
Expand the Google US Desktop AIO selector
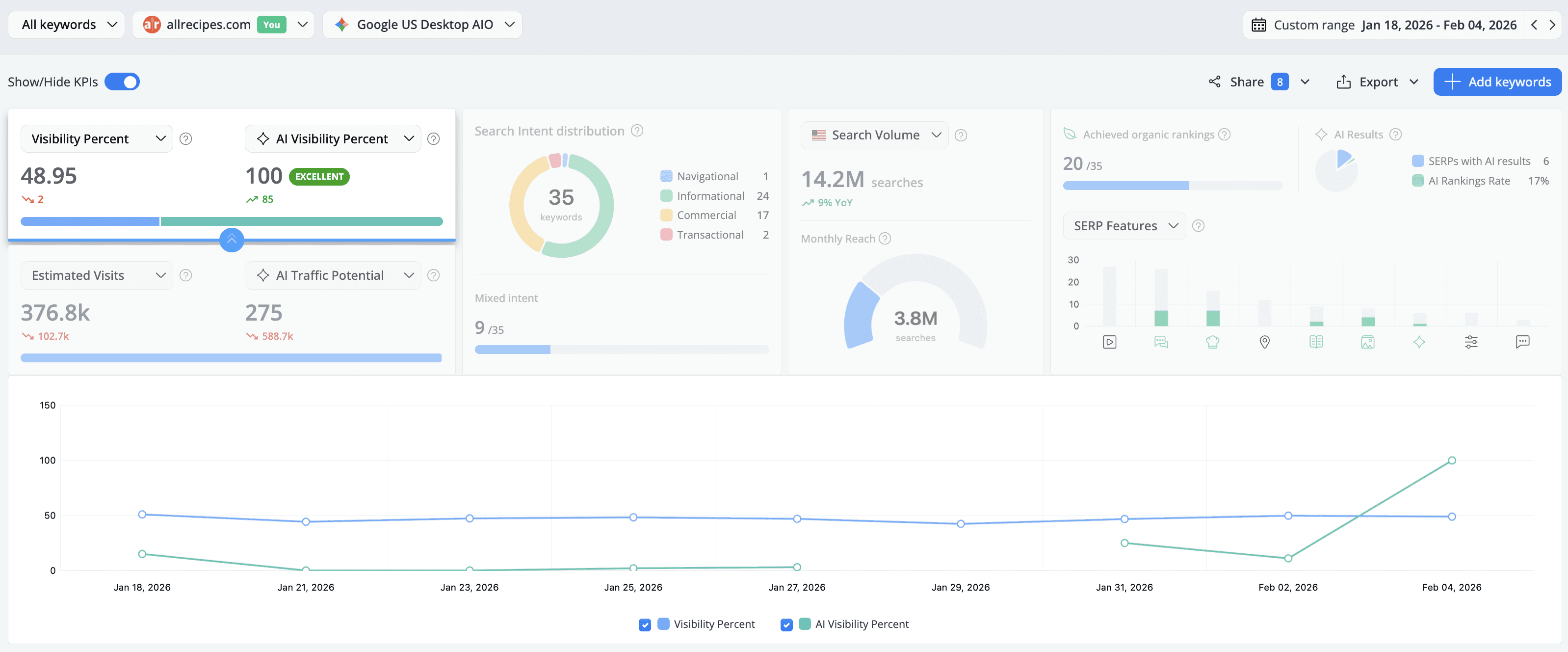click(x=509, y=25)
